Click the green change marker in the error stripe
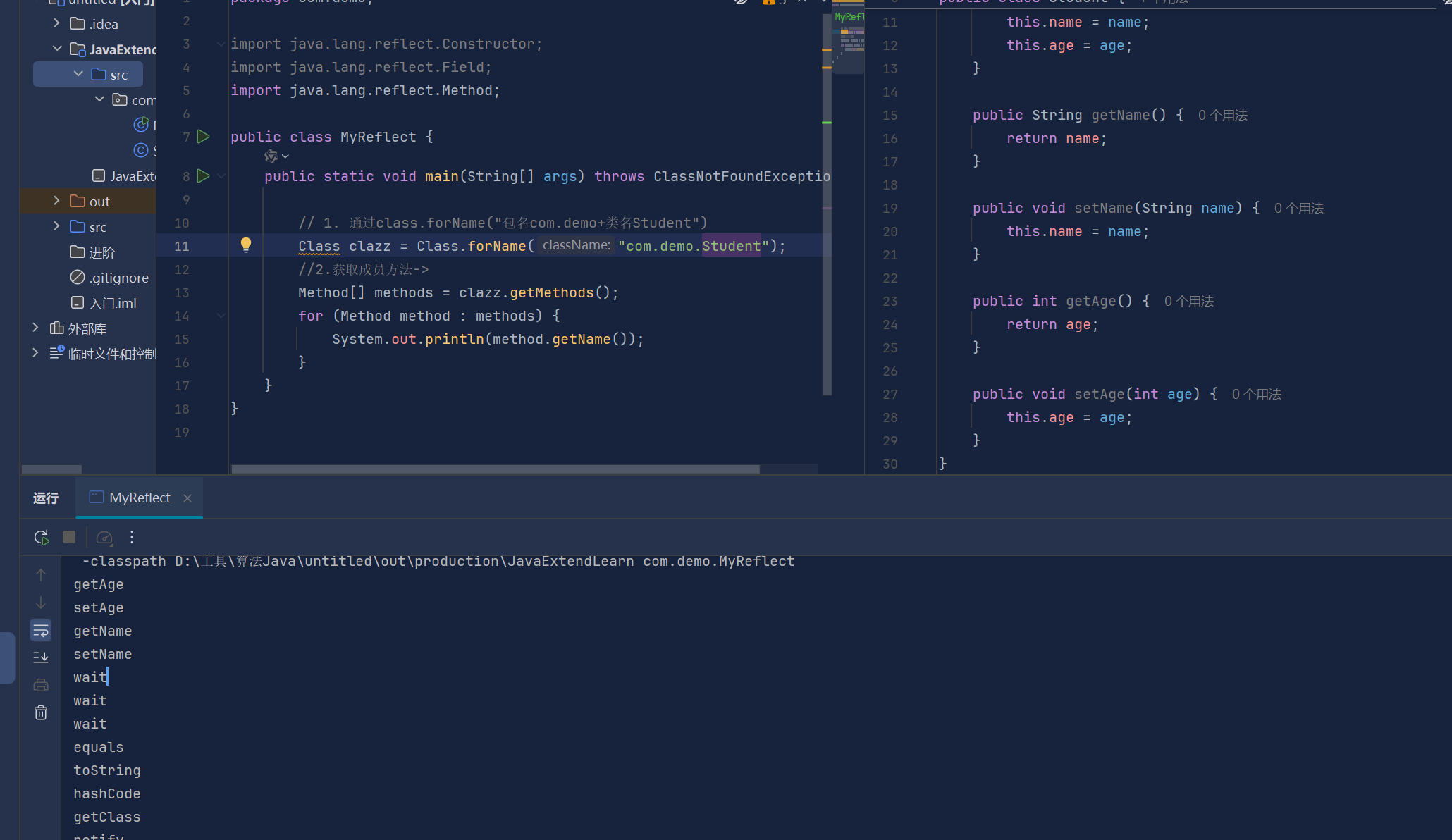Image resolution: width=1452 pixels, height=840 pixels. (827, 123)
